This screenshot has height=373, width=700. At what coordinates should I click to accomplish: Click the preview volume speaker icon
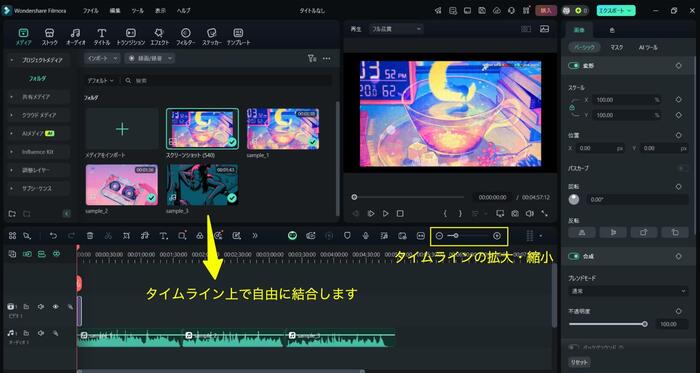(529, 214)
